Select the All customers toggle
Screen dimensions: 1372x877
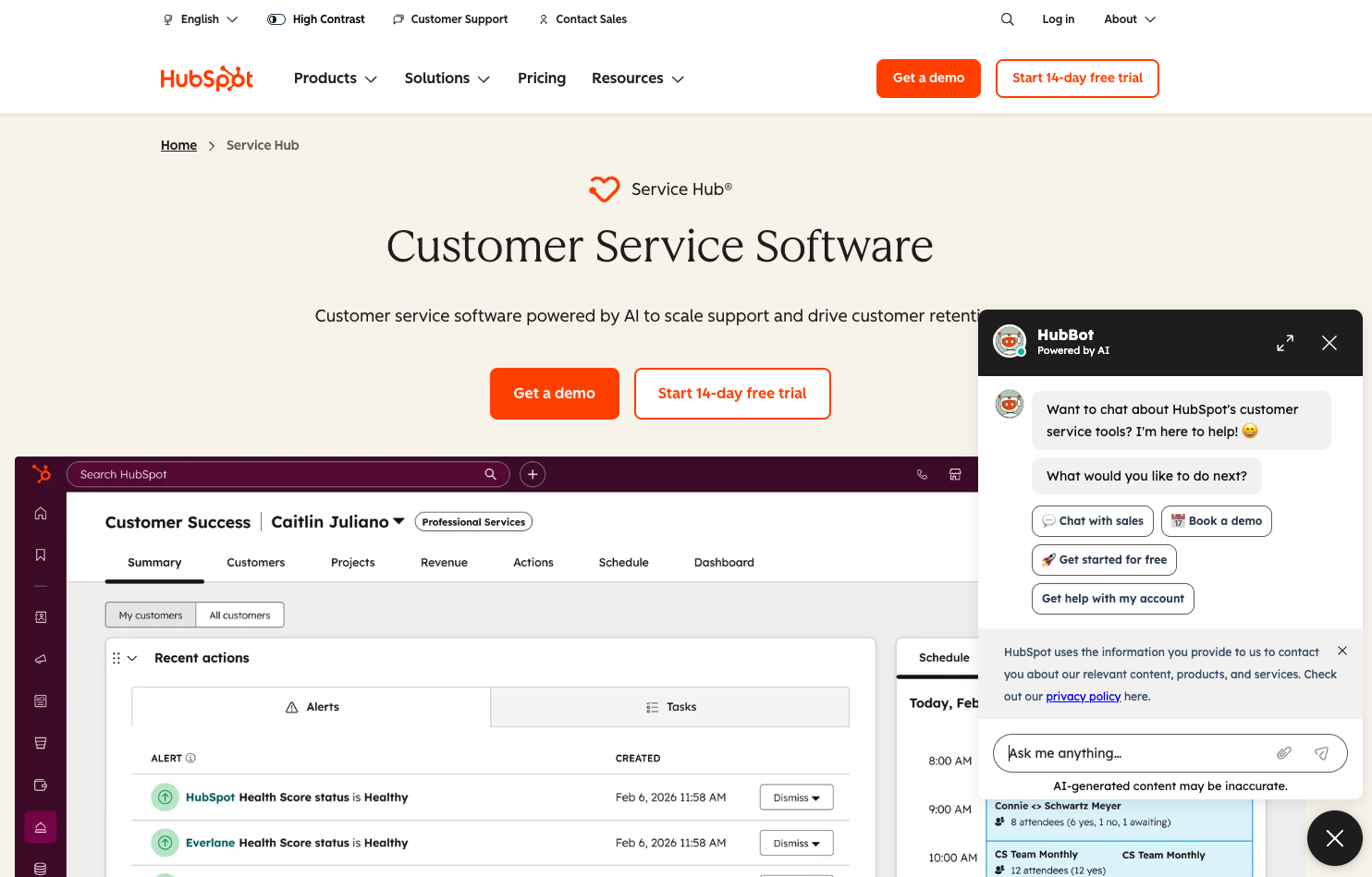point(239,615)
